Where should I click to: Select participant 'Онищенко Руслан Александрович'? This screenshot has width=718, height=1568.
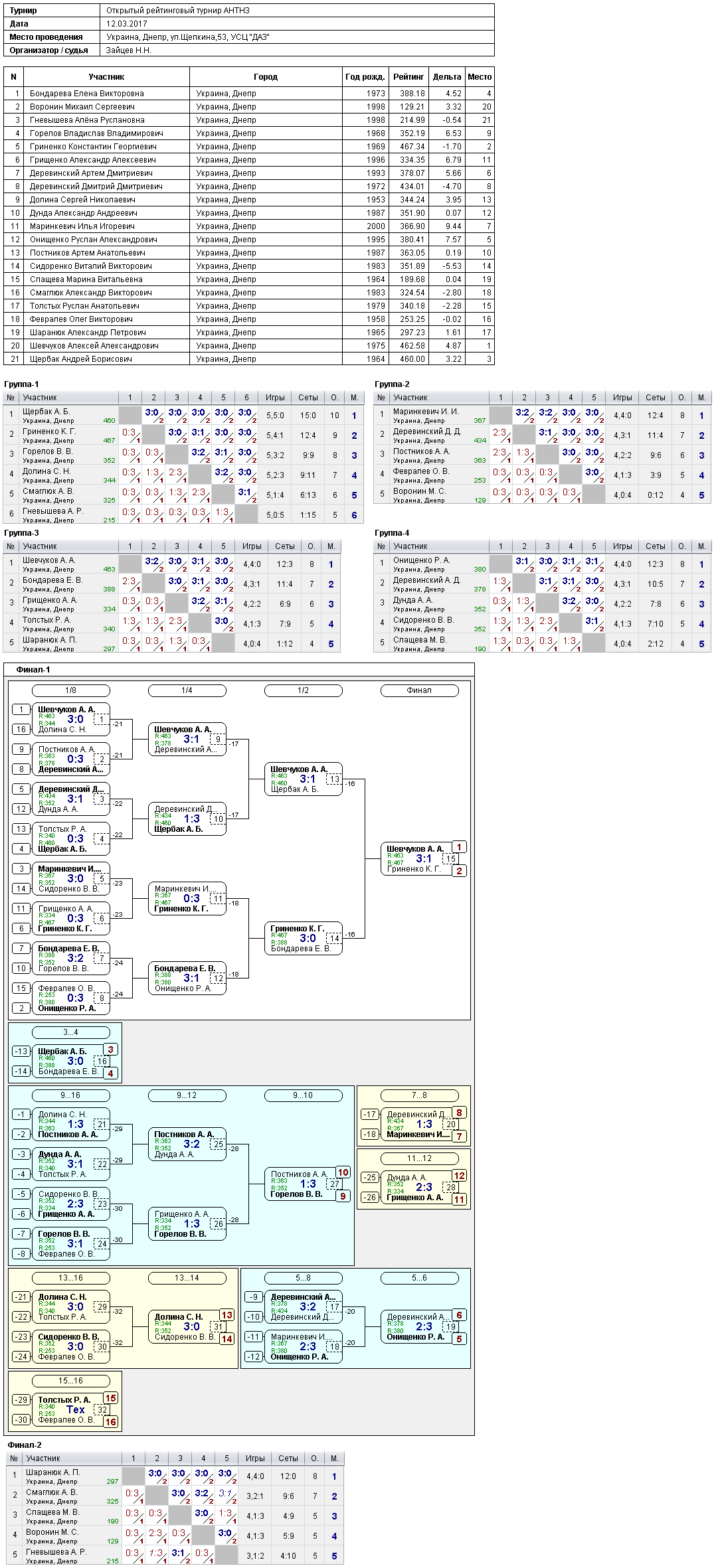click(x=94, y=240)
